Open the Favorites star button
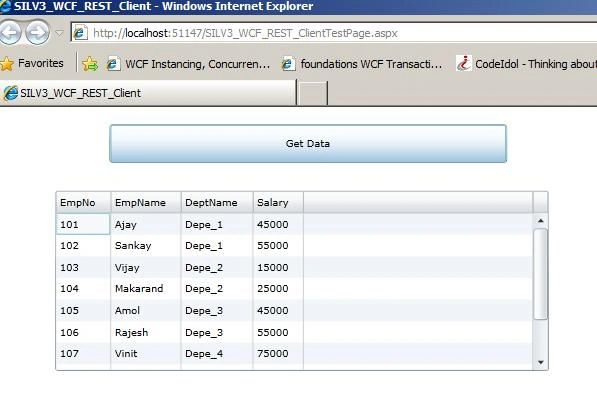The width and height of the screenshot is (597, 412). pyautogui.click(x=32, y=63)
